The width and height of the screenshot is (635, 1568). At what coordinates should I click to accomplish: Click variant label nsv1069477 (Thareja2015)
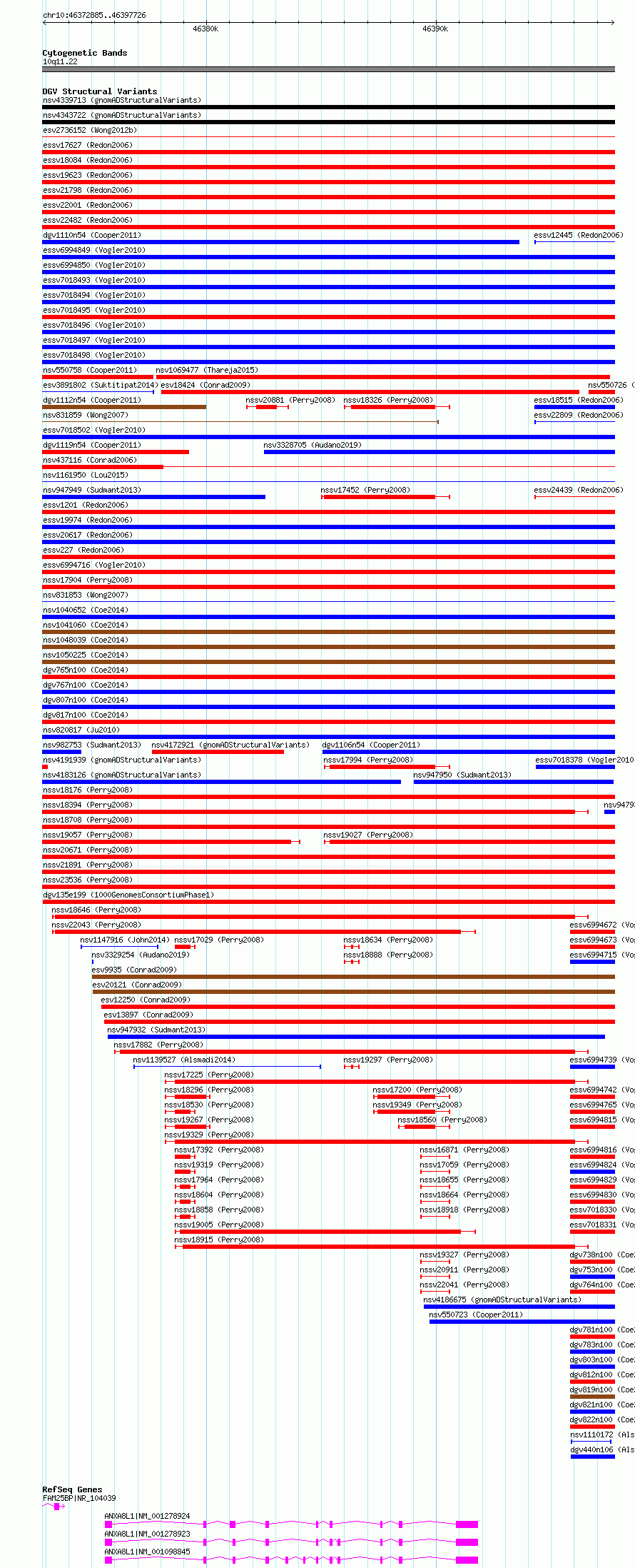pos(207,370)
